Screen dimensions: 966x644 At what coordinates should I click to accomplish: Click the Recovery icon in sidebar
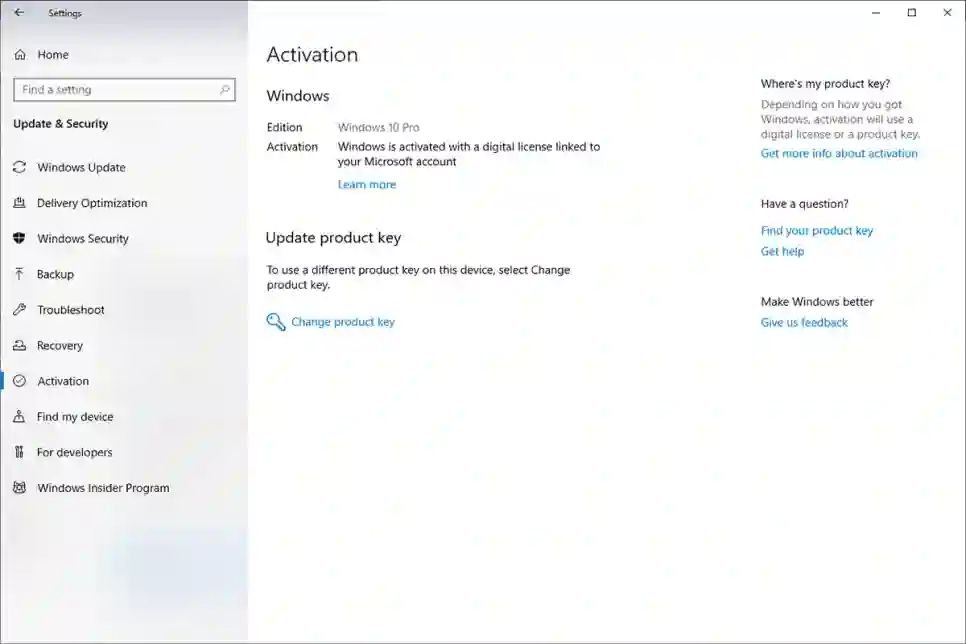coord(20,345)
